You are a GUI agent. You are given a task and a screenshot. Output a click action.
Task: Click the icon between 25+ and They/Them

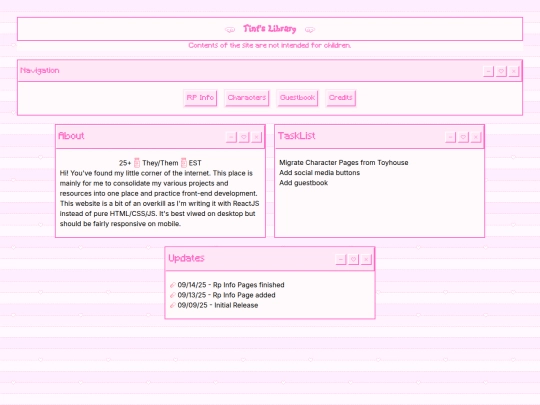click(x=137, y=163)
